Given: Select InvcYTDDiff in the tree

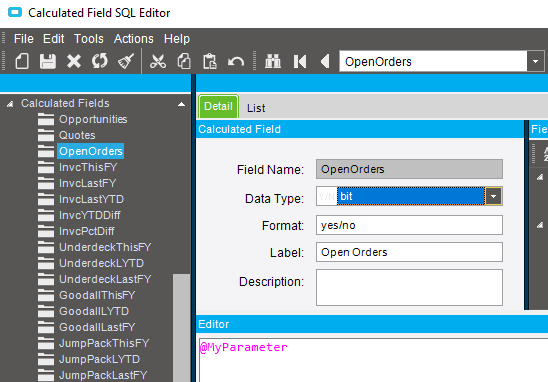Looking at the screenshot, I should 89,215.
